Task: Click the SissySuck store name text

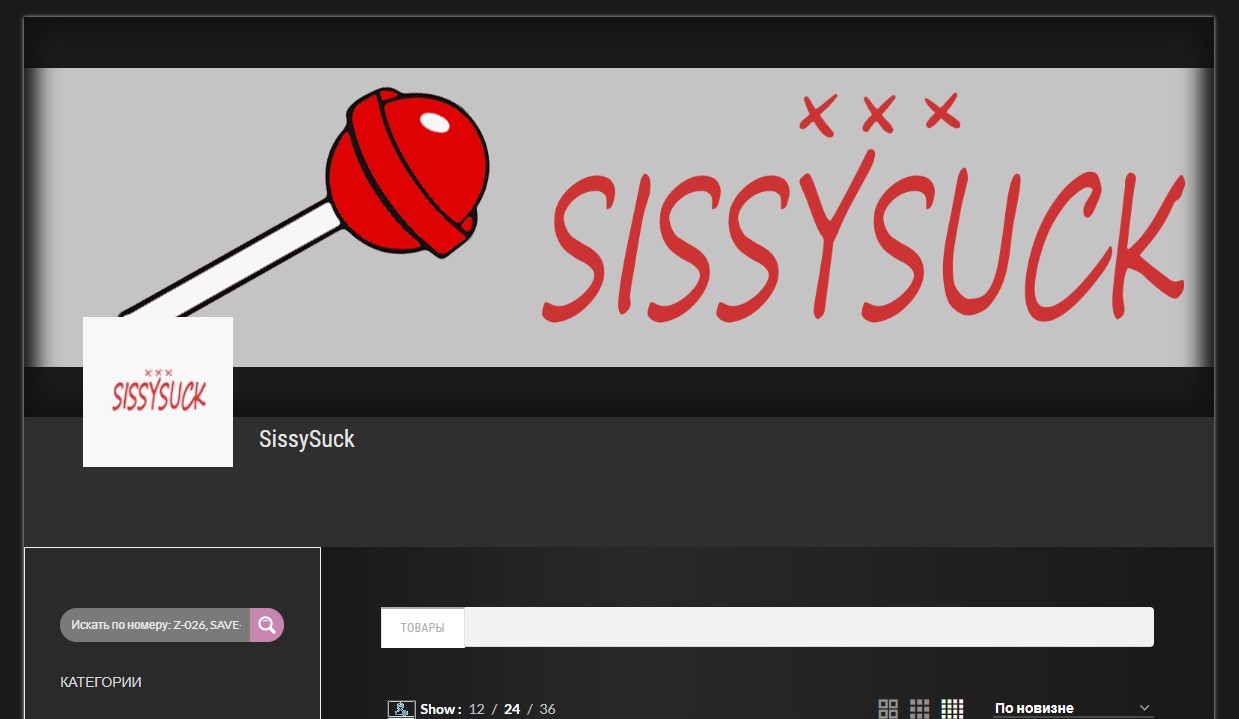Action: 307,439
